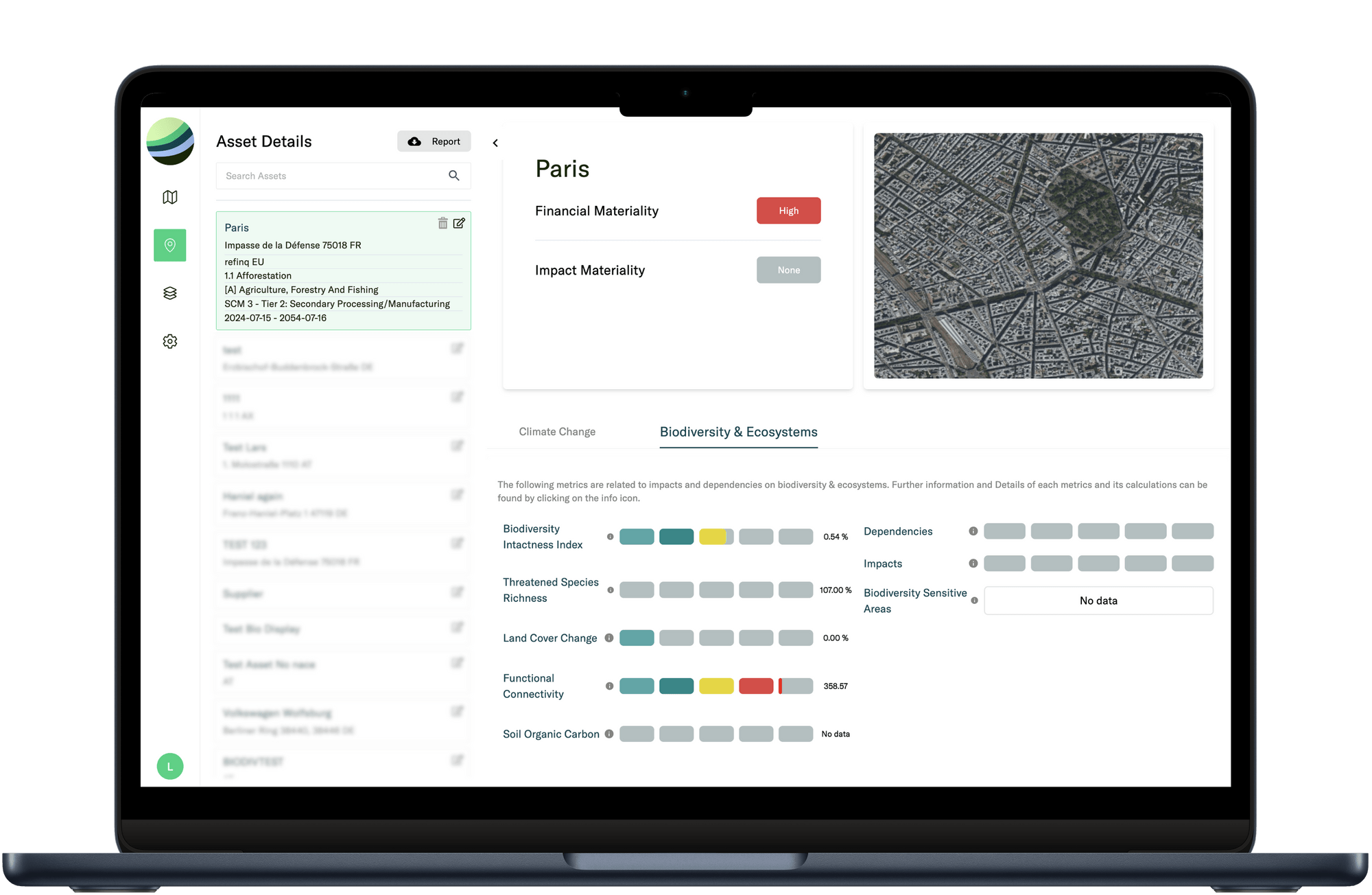This screenshot has height=895, width=1372.
Task: Click the search magnifier icon
Action: pyautogui.click(x=453, y=176)
